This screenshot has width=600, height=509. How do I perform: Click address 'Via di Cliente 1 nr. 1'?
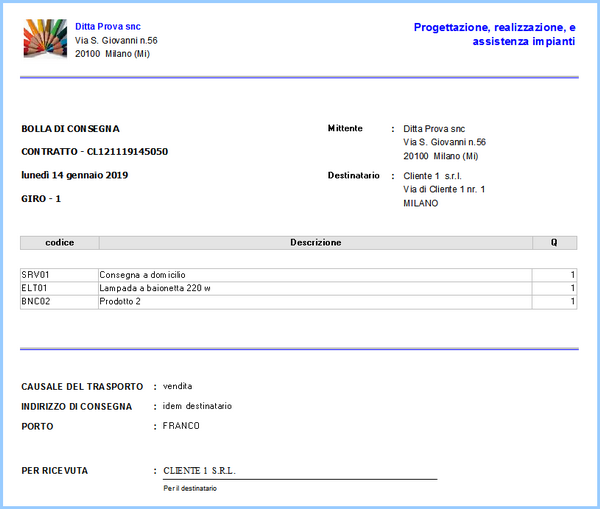[444, 189]
